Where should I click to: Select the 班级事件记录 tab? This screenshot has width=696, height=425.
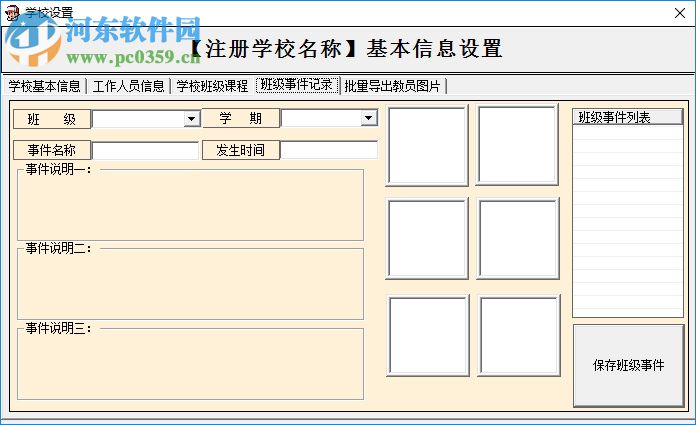(x=297, y=85)
